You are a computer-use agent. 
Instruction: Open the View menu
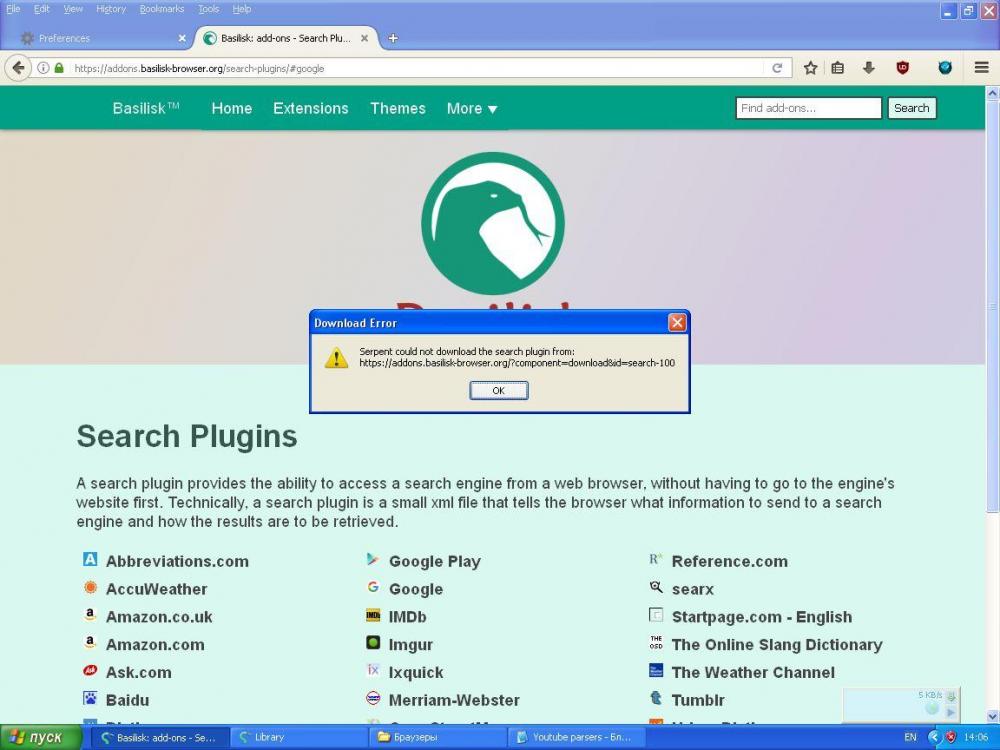pos(73,9)
